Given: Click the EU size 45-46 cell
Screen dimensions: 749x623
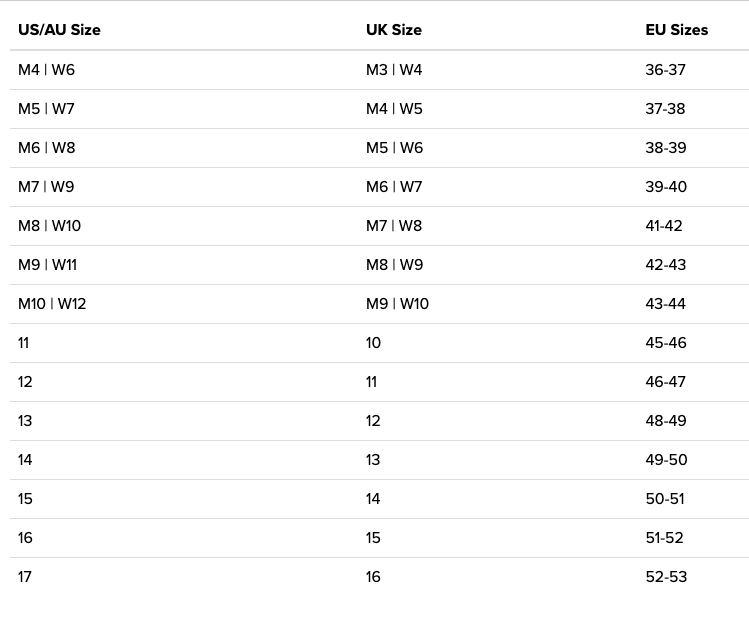Looking at the screenshot, I should click(x=666, y=343).
